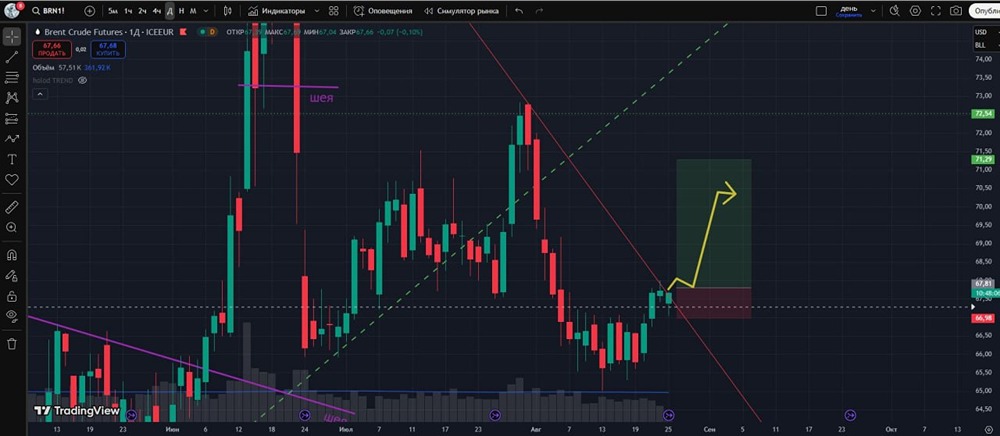
Task: Select the trend line drawing tool
Action: pos(11,57)
